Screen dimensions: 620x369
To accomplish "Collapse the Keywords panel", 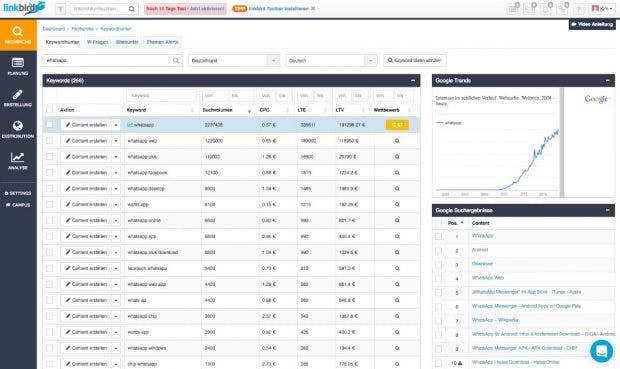I will [x=413, y=80].
